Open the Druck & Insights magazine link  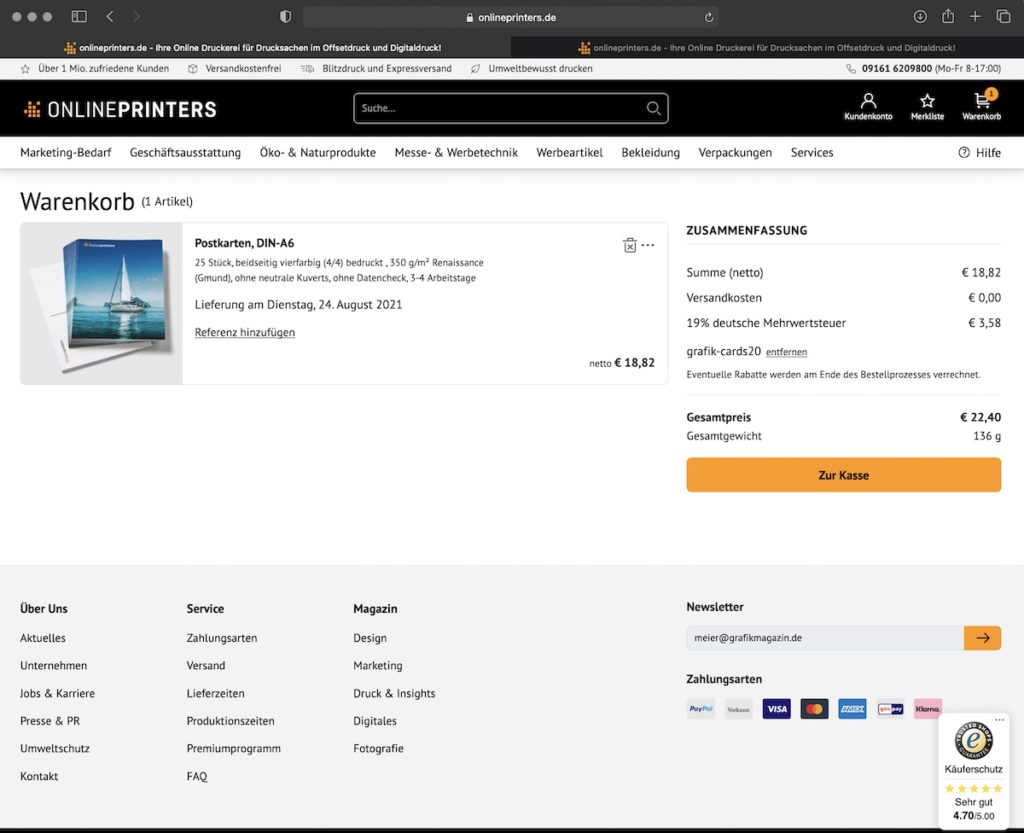[394, 693]
